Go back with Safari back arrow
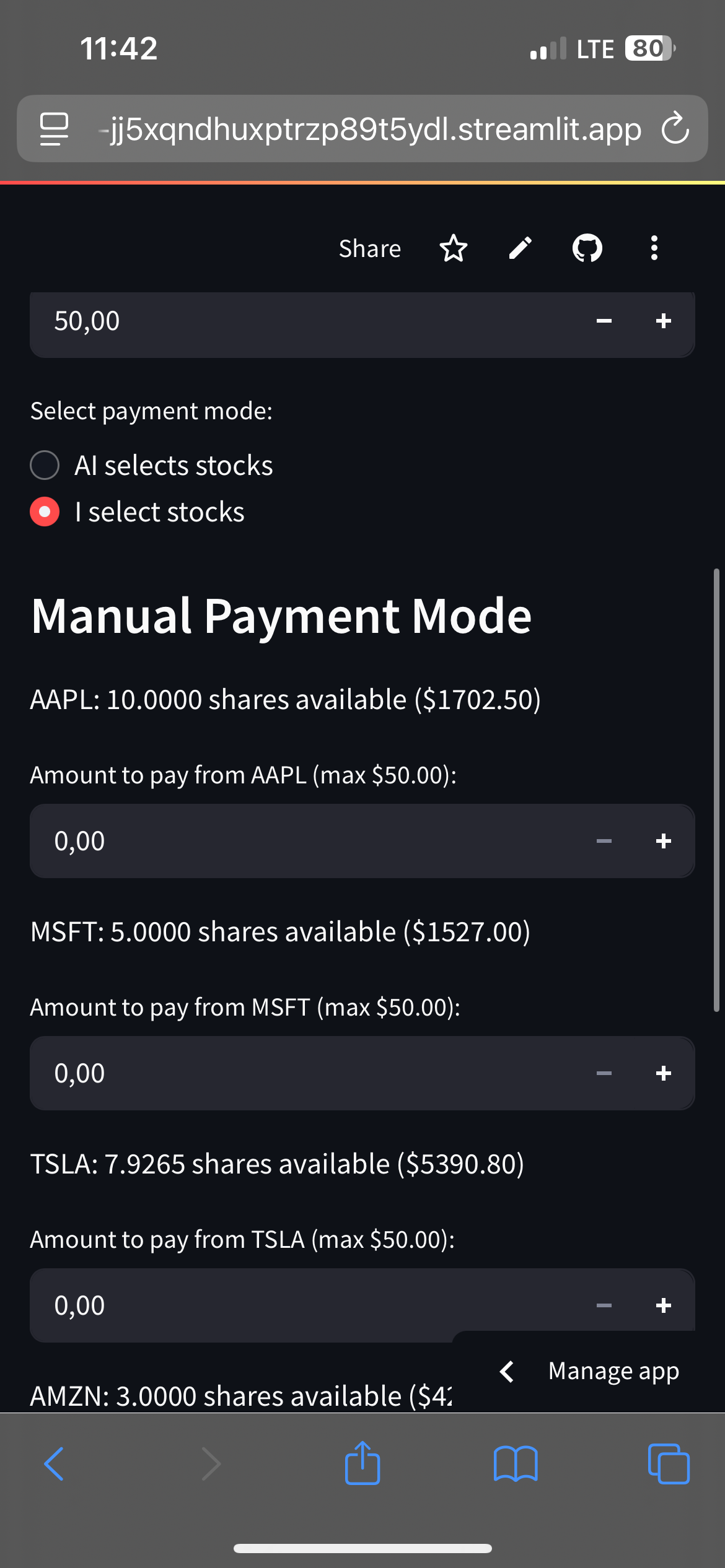 [x=55, y=1463]
